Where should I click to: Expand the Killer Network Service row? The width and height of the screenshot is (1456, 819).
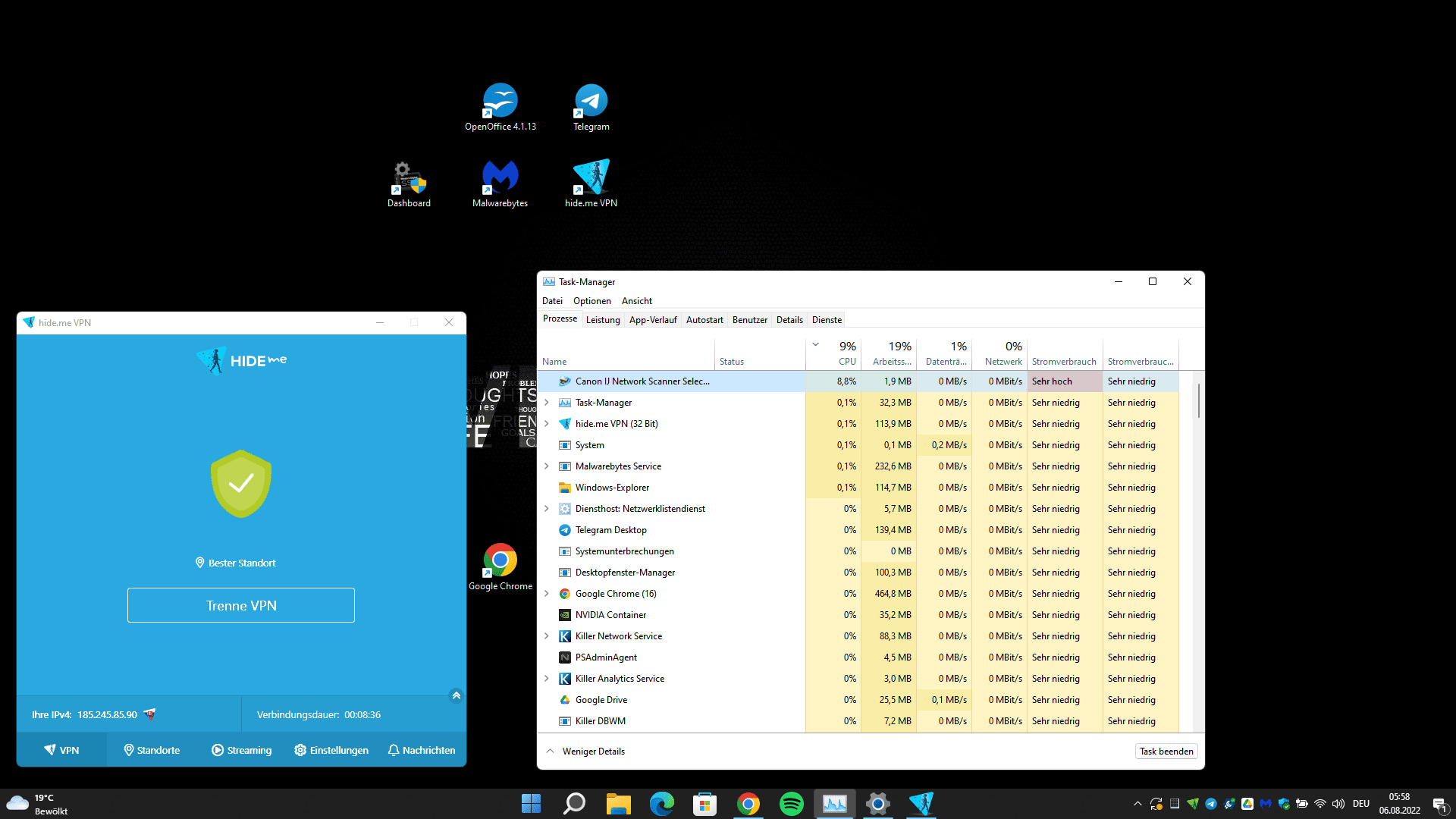547,636
